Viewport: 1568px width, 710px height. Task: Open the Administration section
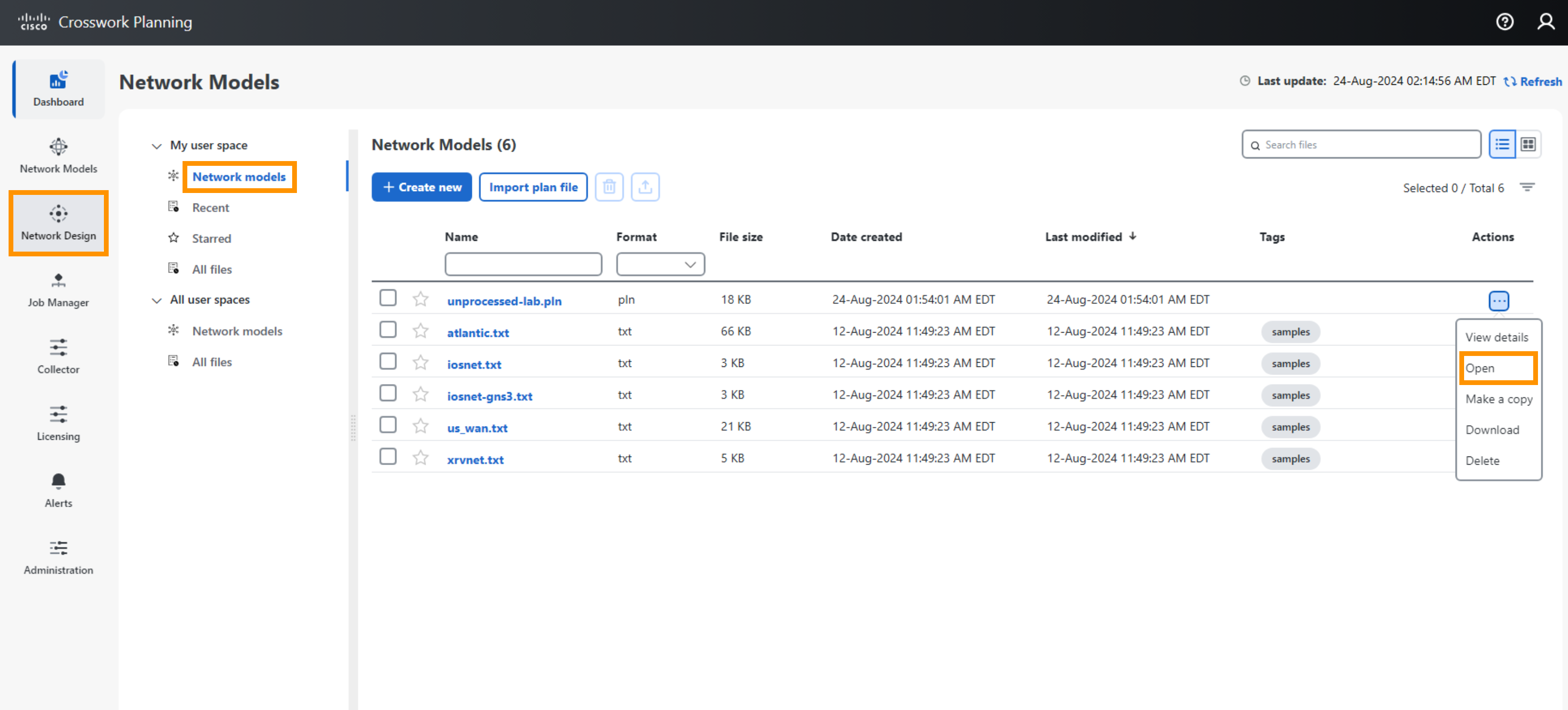coord(59,558)
